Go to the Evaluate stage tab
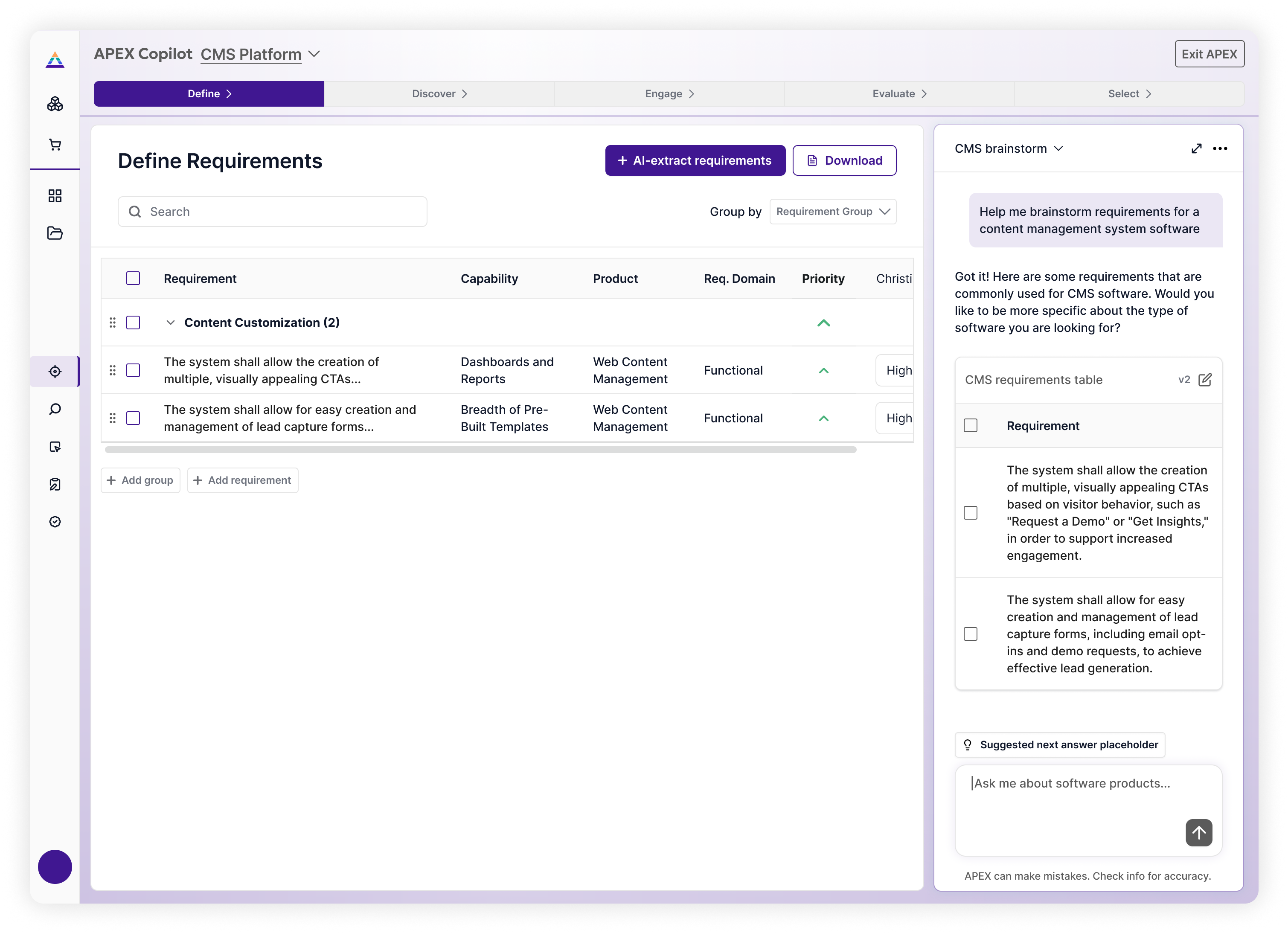Viewport: 1288px width, 933px height. point(899,94)
